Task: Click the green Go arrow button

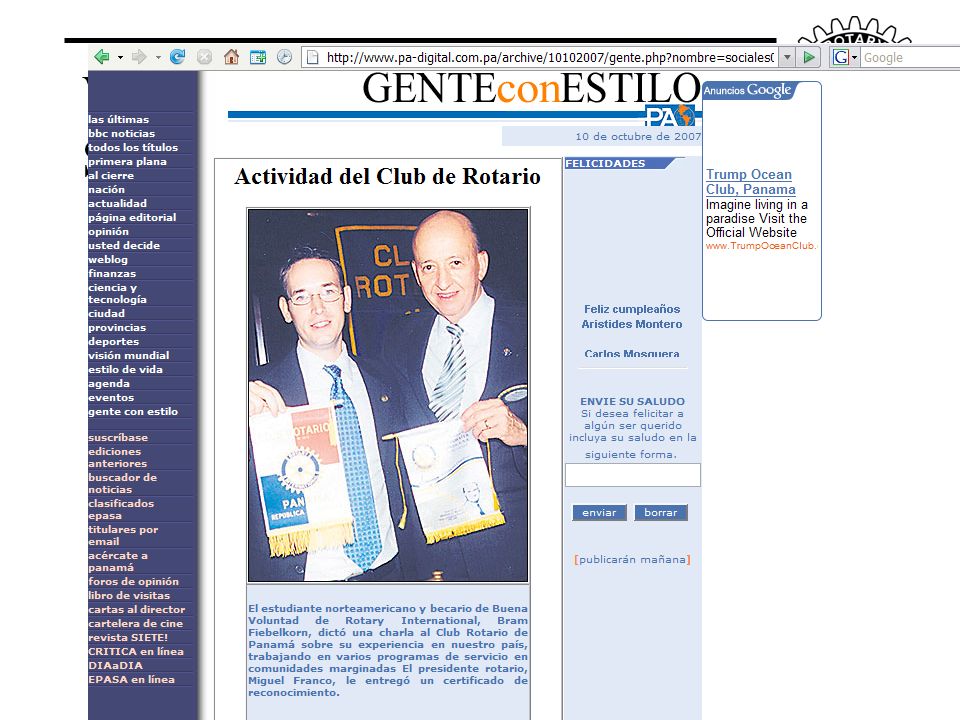Action: coord(809,58)
